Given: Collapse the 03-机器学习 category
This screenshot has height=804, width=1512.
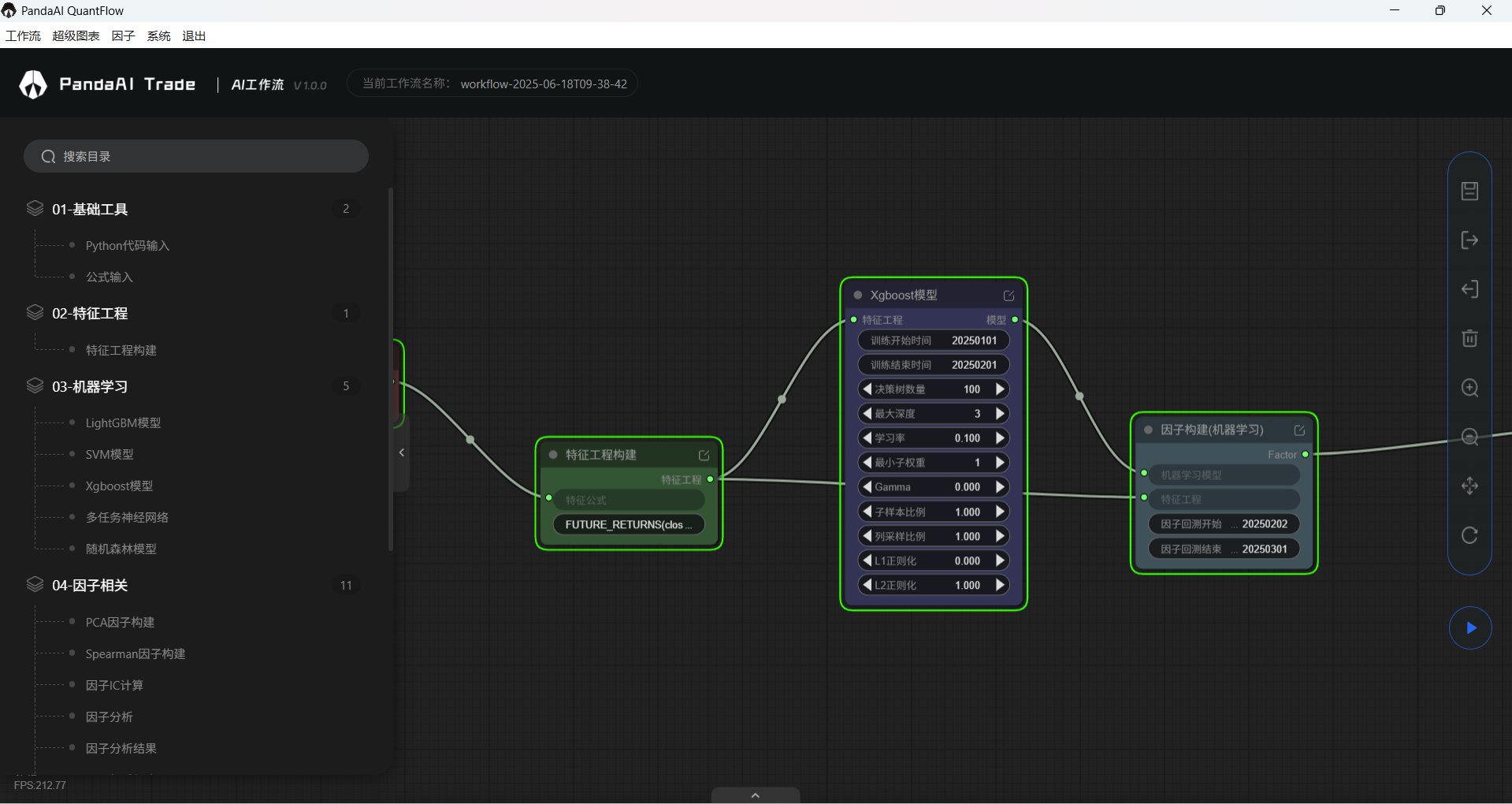Looking at the screenshot, I should click(90, 386).
